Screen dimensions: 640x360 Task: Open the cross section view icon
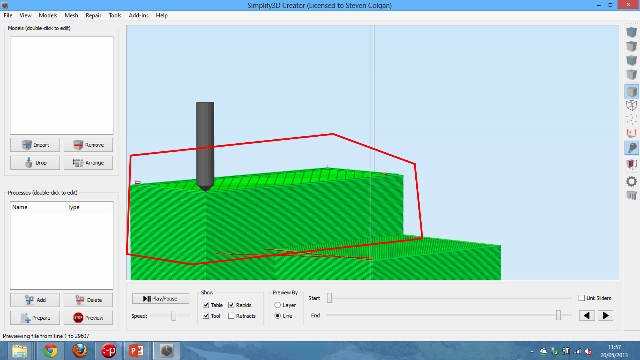coord(631,164)
